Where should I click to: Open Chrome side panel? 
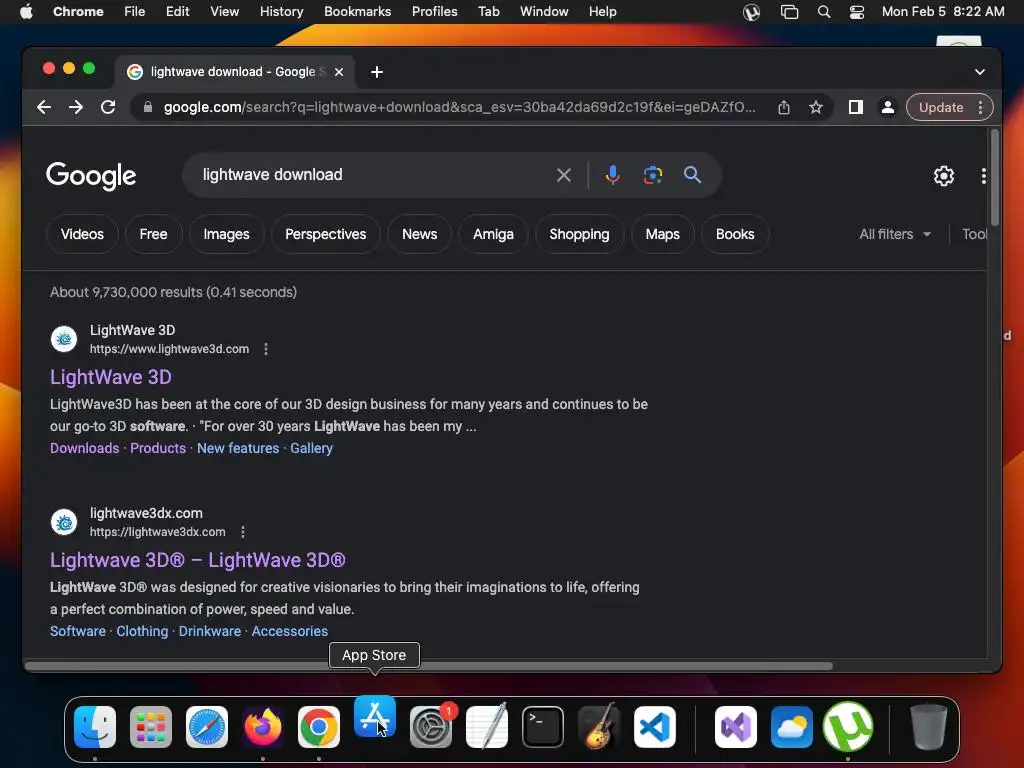tap(856, 107)
